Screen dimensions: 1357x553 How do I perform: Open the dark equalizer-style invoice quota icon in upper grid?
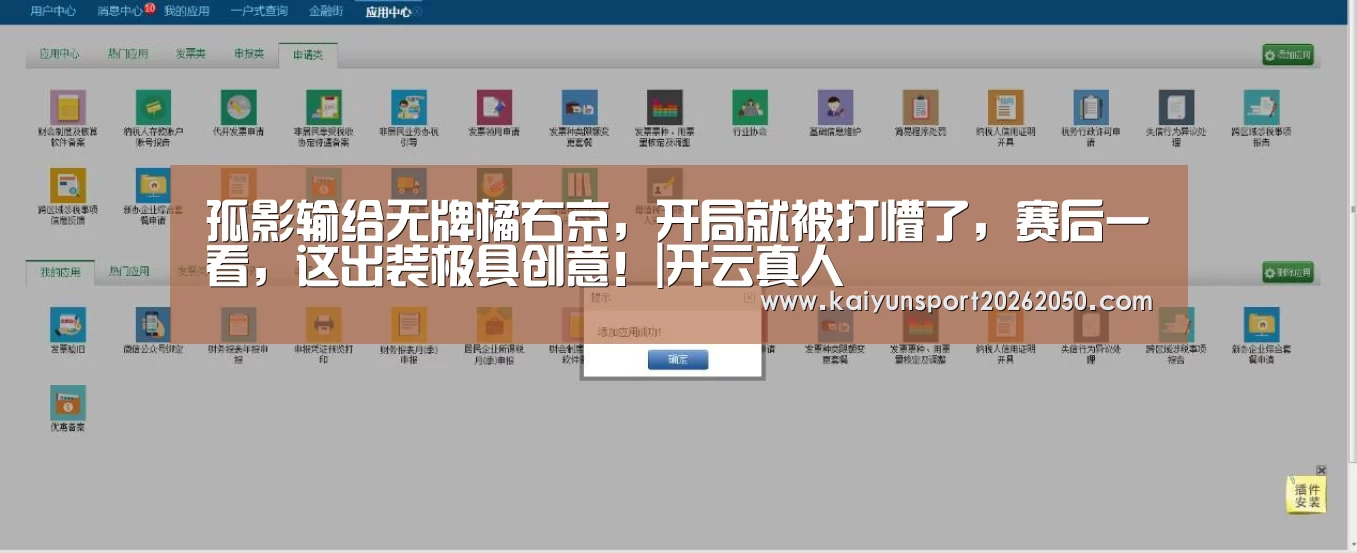click(665, 107)
